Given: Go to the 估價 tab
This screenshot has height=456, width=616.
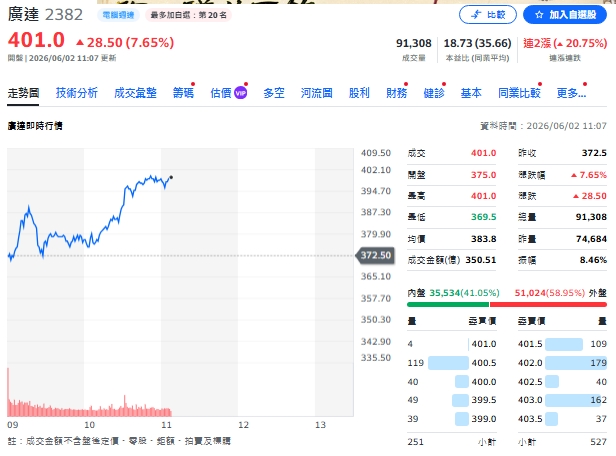Looking at the screenshot, I should tap(221, 93).
